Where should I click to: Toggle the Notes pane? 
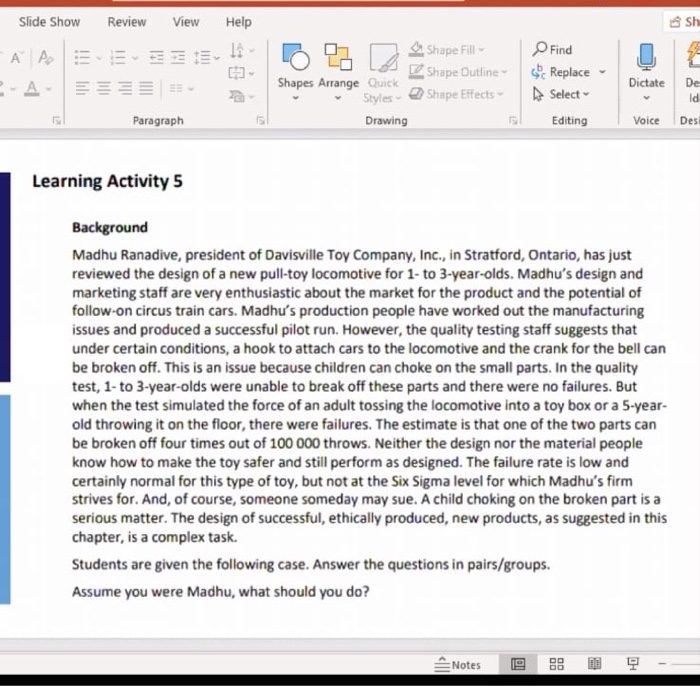[457, 665]
